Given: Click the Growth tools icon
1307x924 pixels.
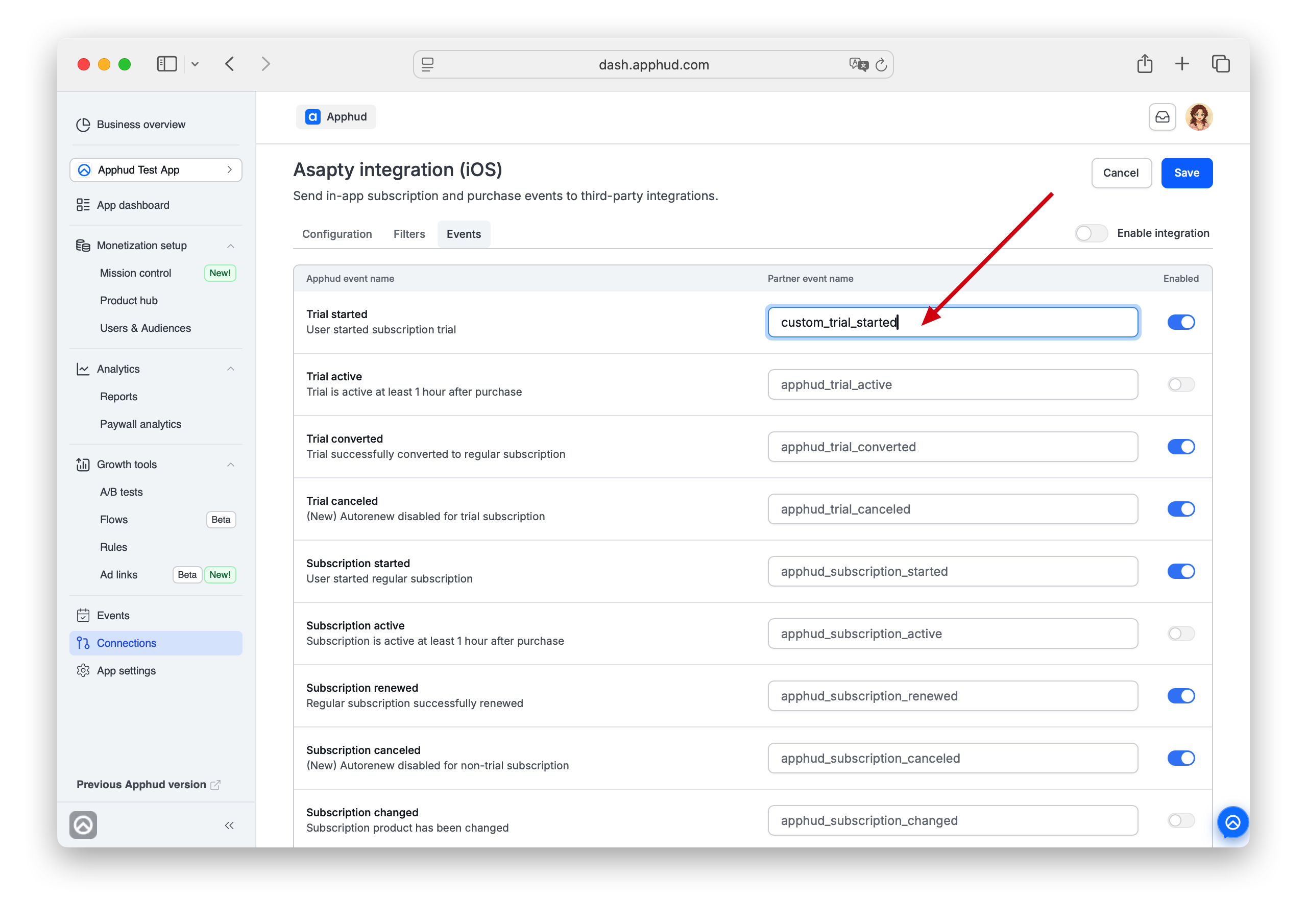Looking at the screenshot, I should tap(83, 465).
